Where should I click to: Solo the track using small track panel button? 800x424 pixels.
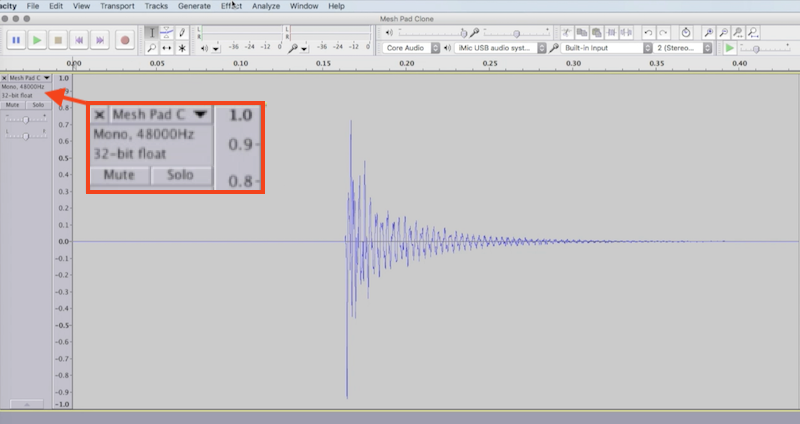(x=38, y=104)
